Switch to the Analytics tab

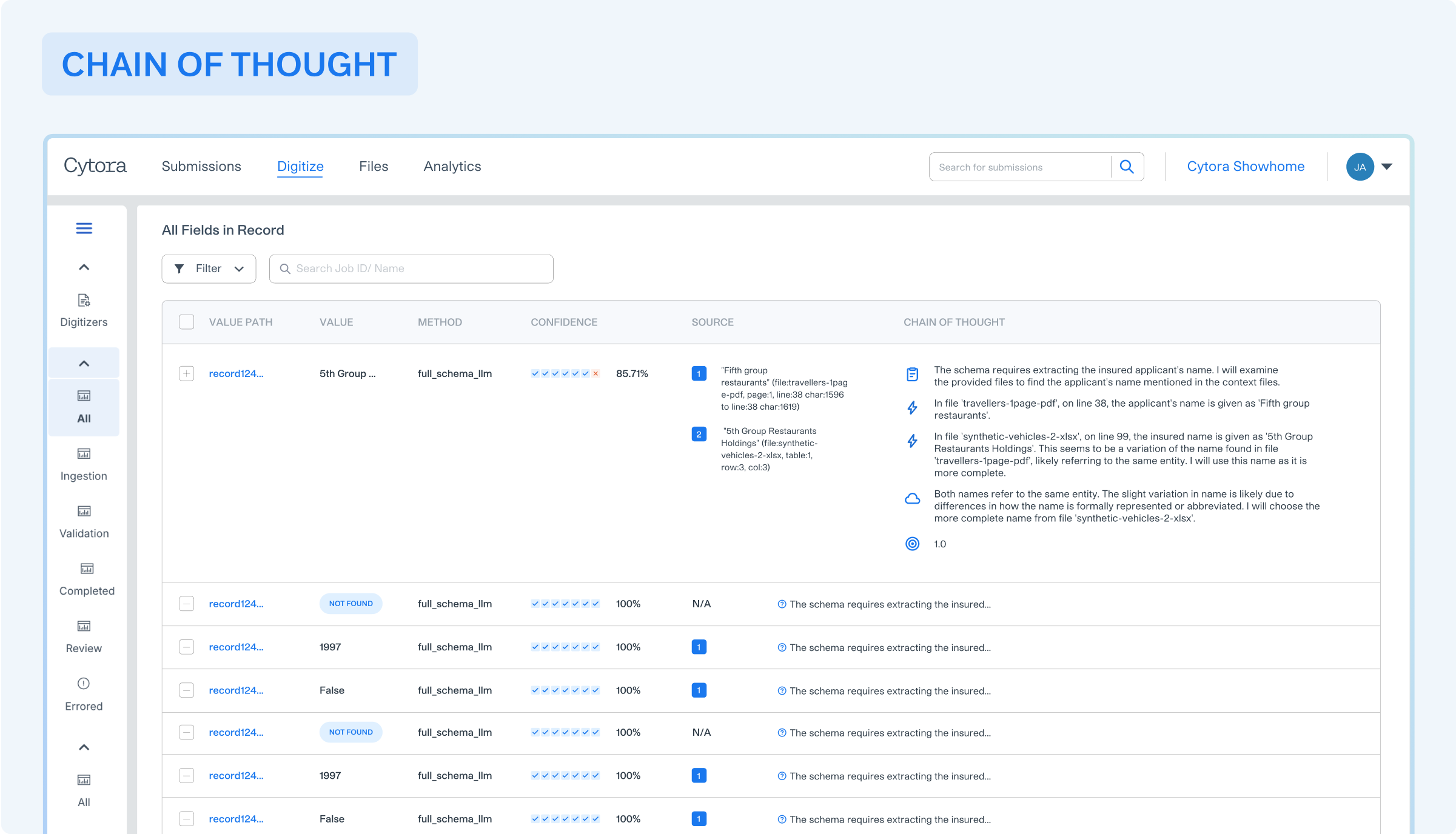click(452, 167)
